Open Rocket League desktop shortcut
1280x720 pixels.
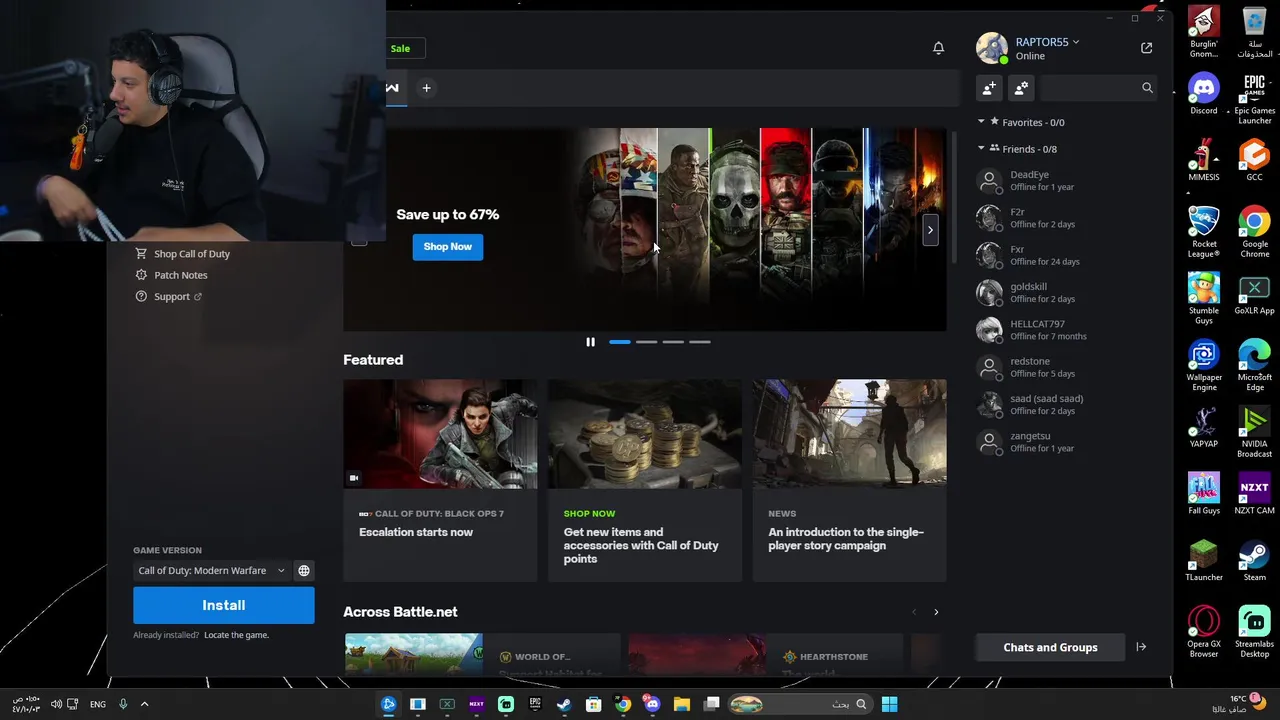1204,232
